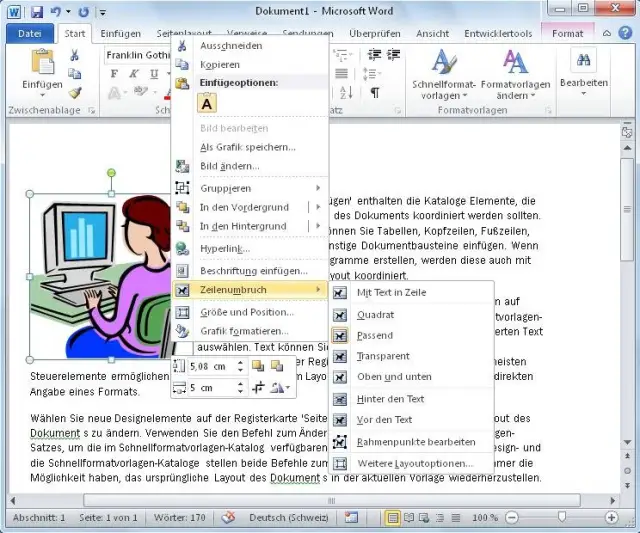Click the Redo icon in title bar
The height and width of the screenshot is (533, 640).
[83, 12]
